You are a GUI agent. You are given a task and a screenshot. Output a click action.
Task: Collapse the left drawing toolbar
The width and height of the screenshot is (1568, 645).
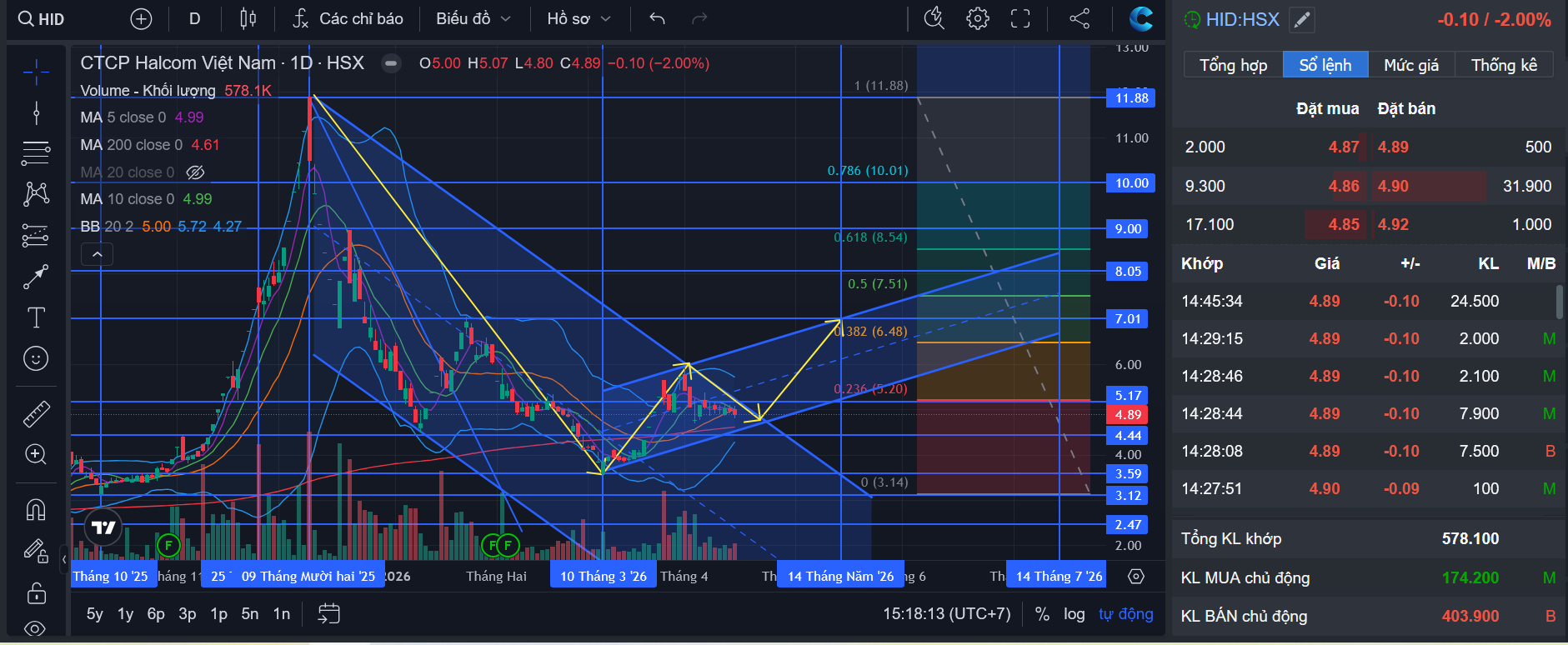click(64, 559)
